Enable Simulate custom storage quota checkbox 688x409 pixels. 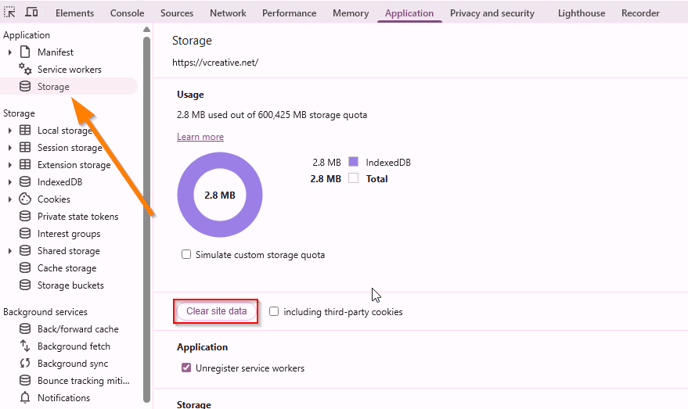[x=186, y=255]
